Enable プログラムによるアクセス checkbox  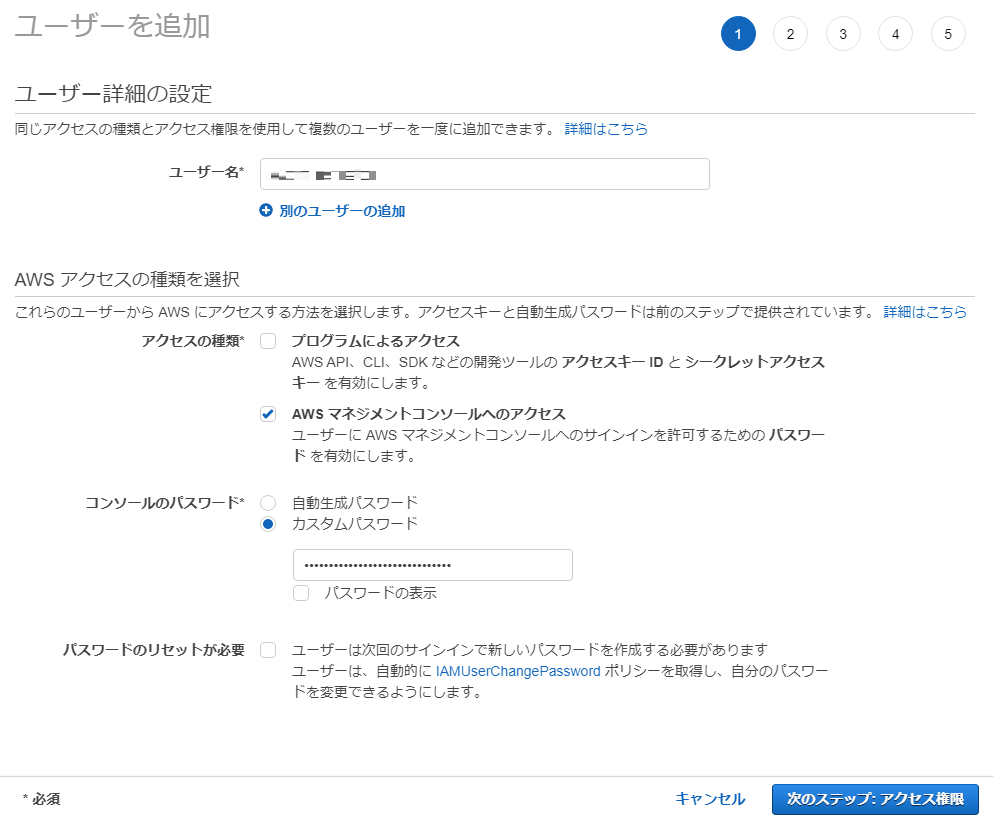[269, 341]
